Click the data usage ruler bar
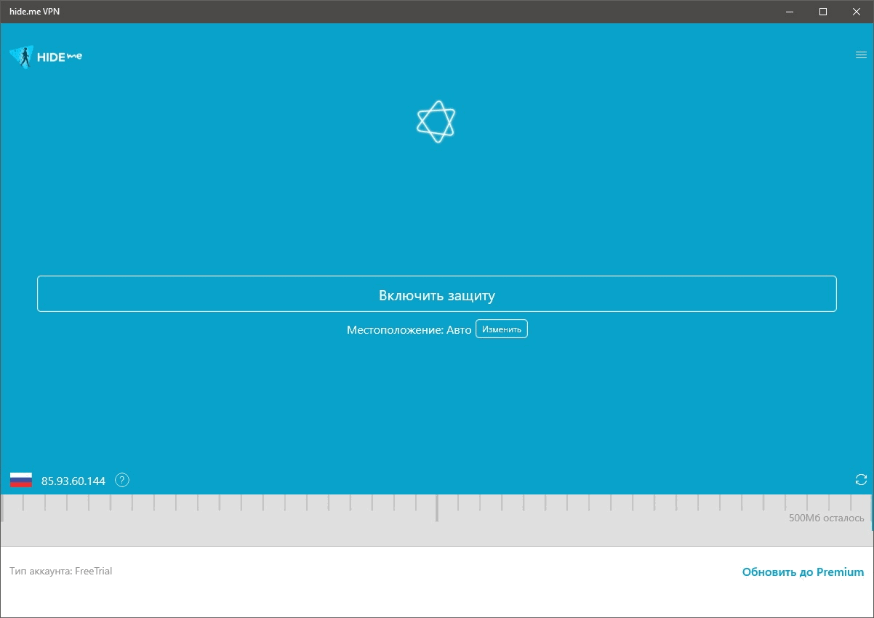Viewport: 874px width, 618px height. [436, 520]
